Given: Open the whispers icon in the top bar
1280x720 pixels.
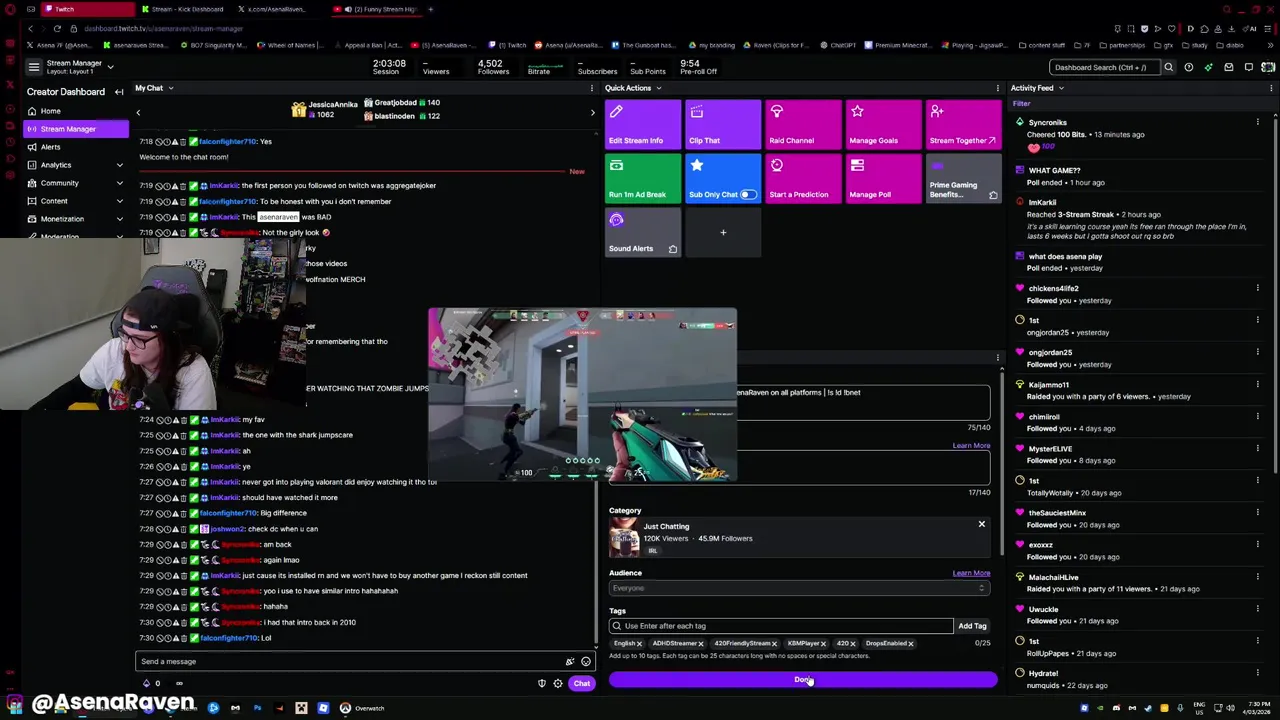Looking at the screenshot, I should (x=1249, y=67).
